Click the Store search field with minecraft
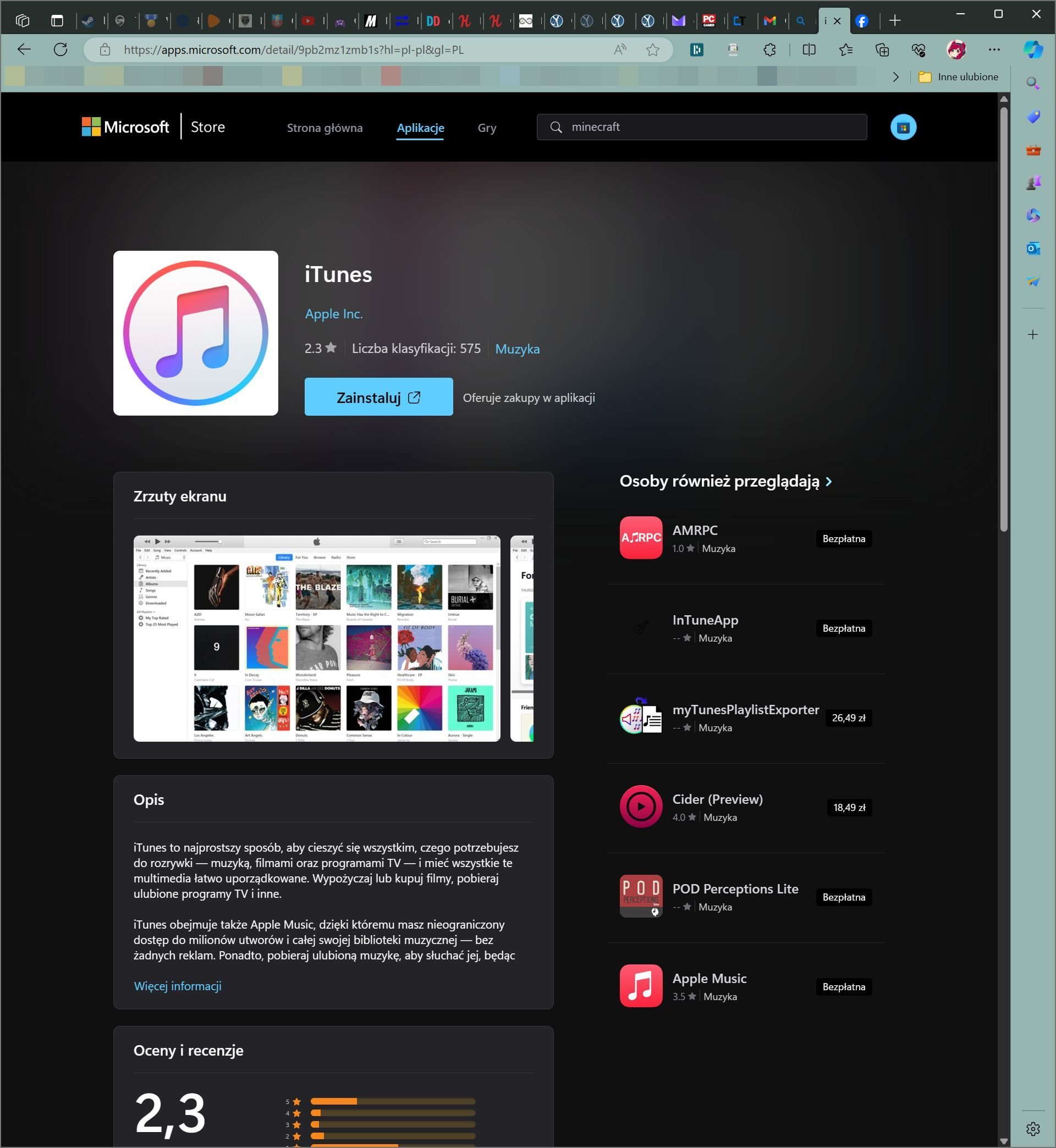This screenshot has height=1148, width=1056. coord(701,127)
